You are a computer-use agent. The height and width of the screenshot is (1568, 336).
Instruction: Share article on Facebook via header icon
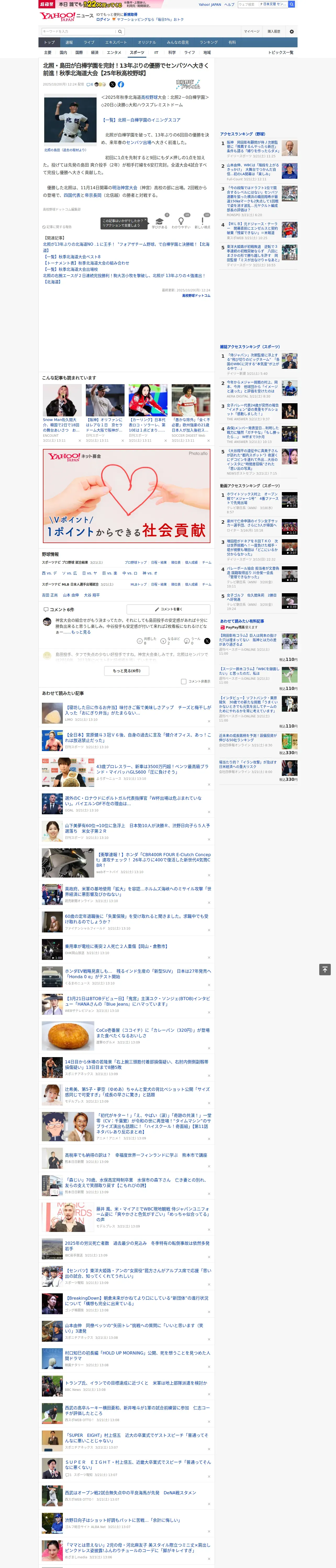[x=121, y=85]
